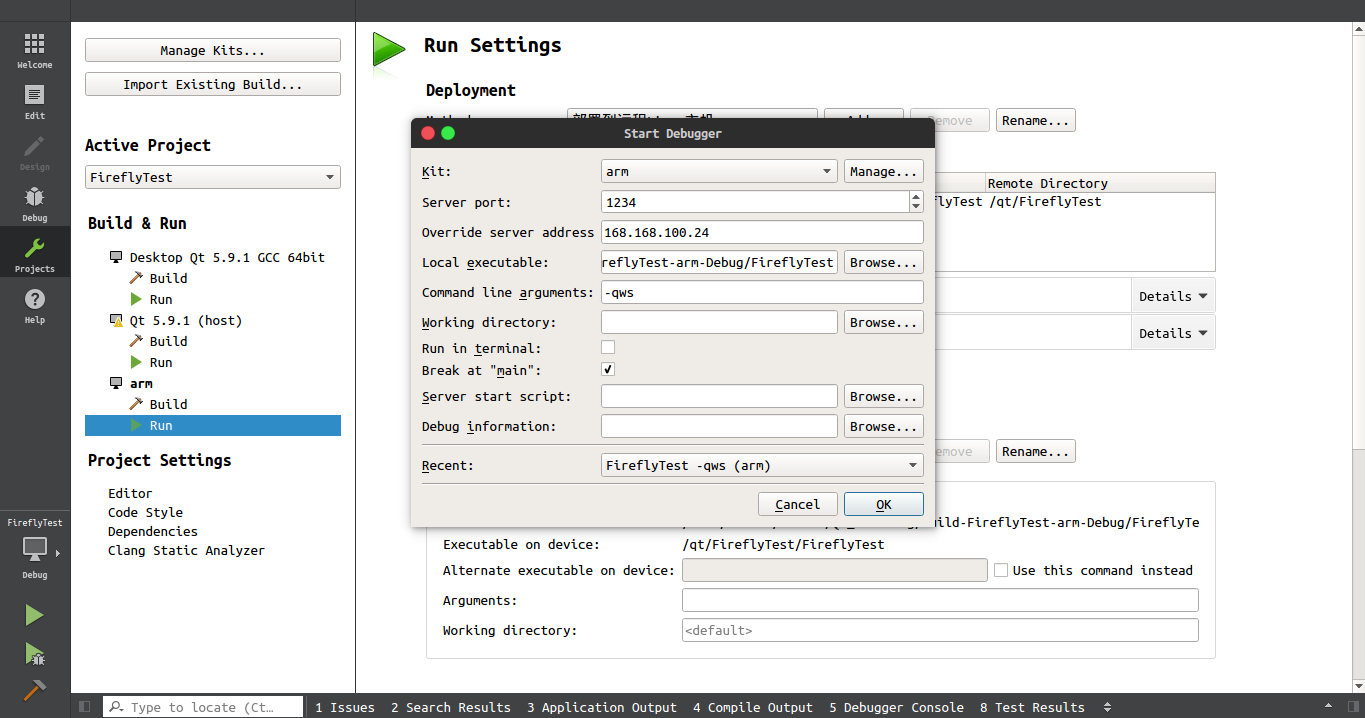Select the highlighted Run under arm kit
This screenshot has height=718, width=1365.
(213, 425)
